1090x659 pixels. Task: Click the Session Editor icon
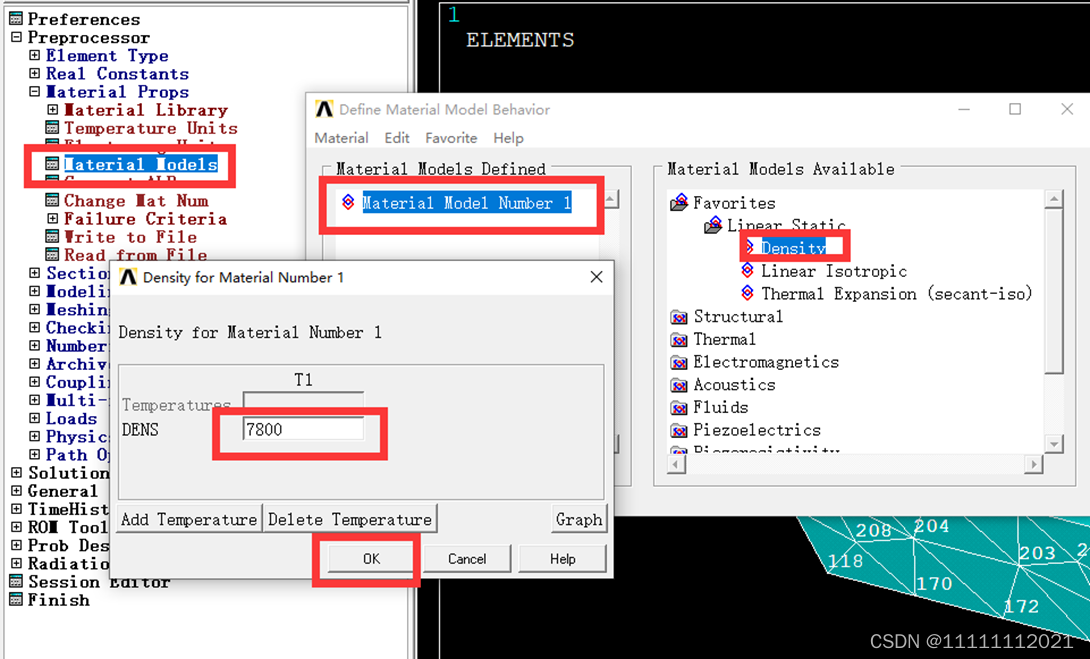click(15, 581)
